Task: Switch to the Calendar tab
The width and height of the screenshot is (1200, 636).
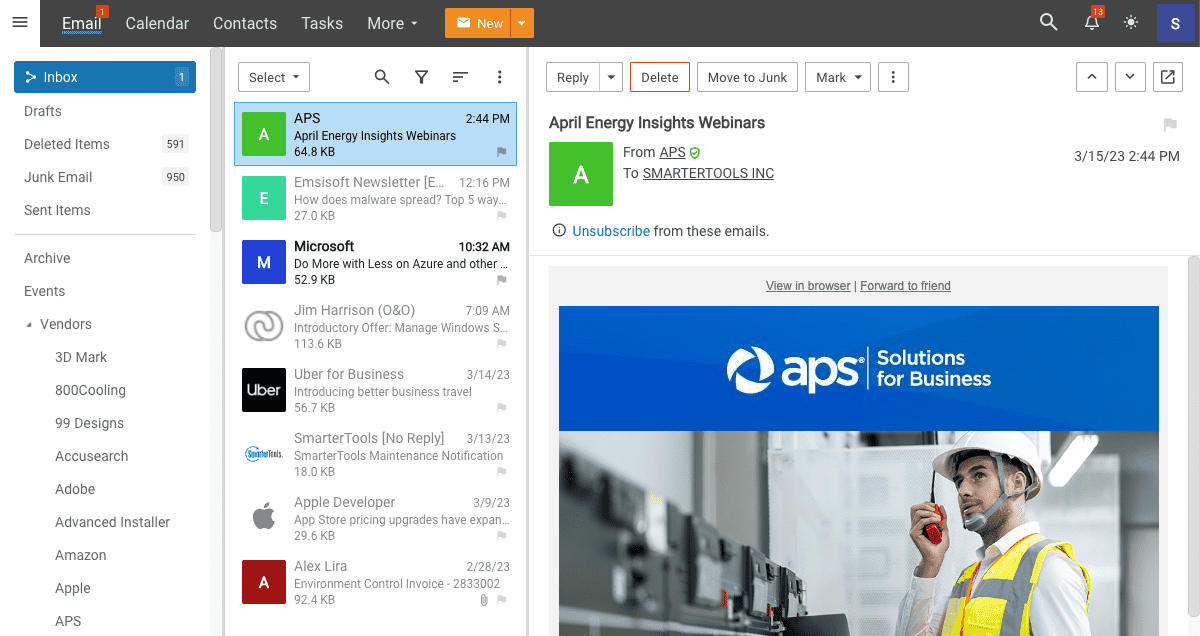Action: (157, 23)
